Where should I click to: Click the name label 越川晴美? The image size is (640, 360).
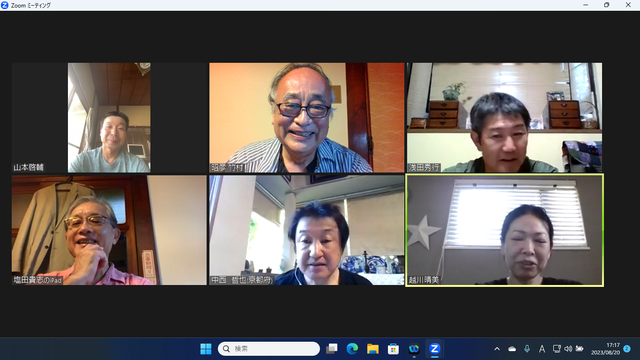(x=424, y=280)
